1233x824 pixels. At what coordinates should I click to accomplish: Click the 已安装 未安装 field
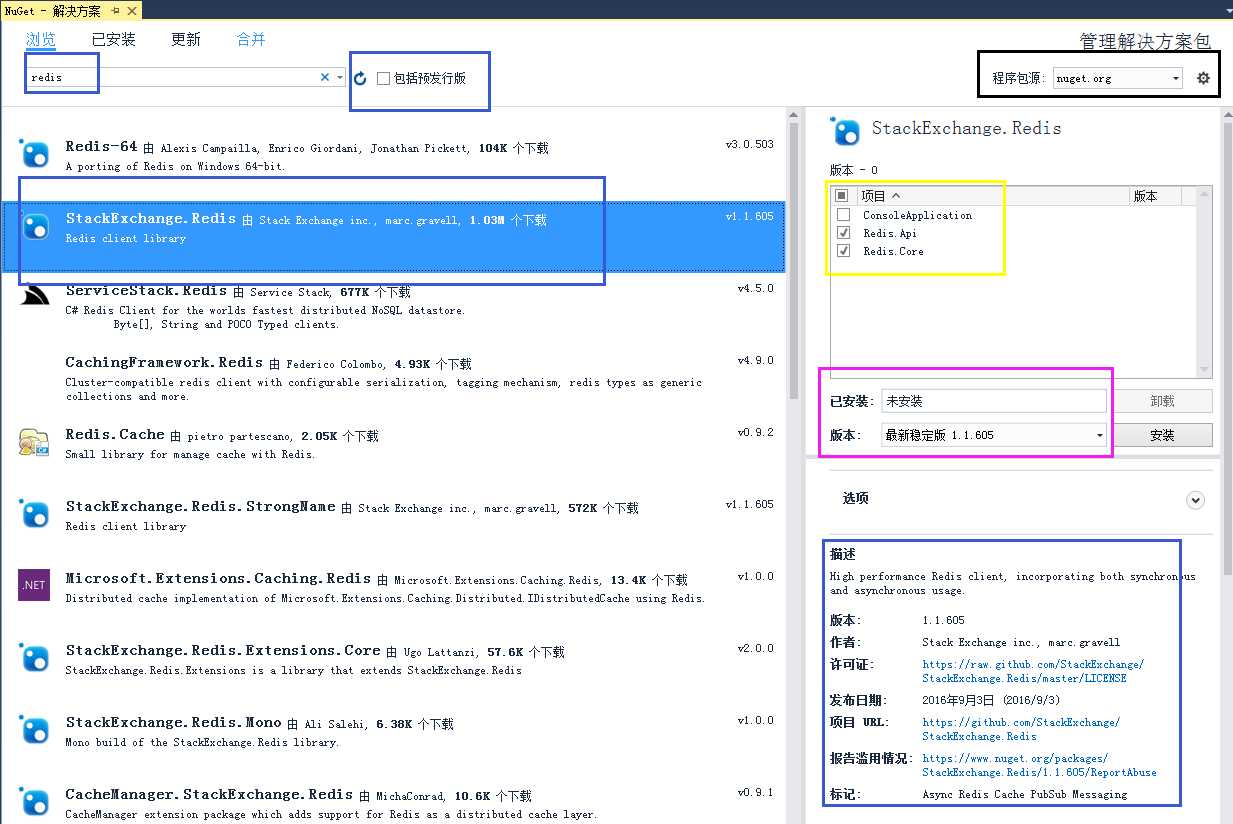point(994,401)
